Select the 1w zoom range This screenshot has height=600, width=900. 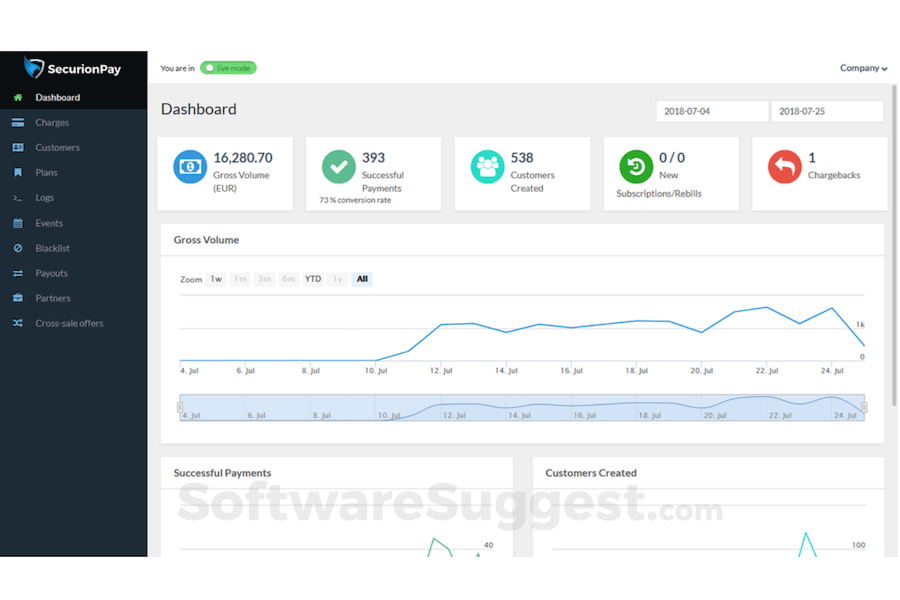pyautogui.click(x=215, y=279)
